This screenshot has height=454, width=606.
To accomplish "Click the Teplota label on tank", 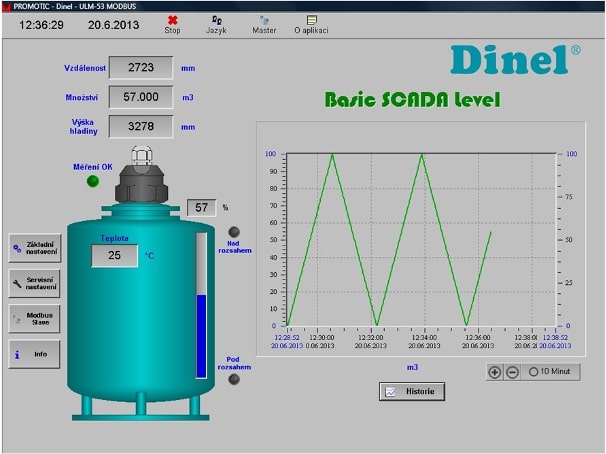I will click(114, 238).
